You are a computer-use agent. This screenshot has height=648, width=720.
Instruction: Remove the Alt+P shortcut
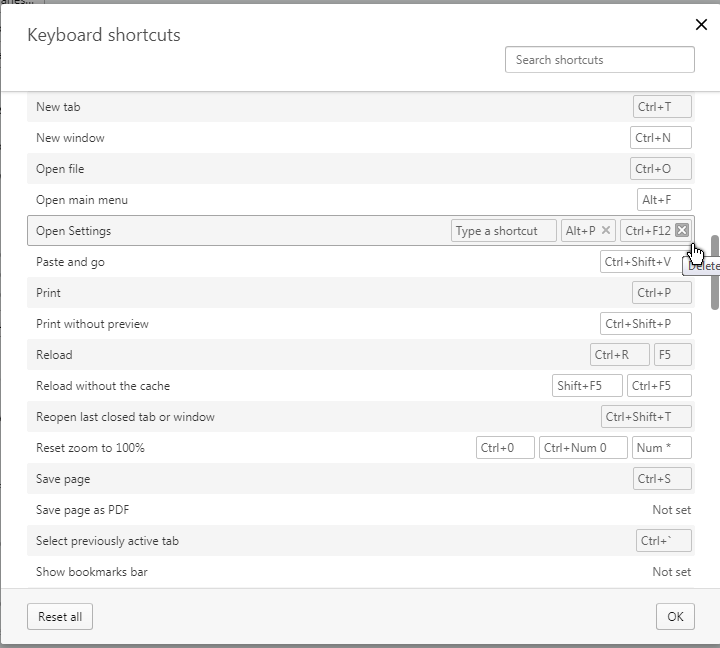click(x=606, y=230)
